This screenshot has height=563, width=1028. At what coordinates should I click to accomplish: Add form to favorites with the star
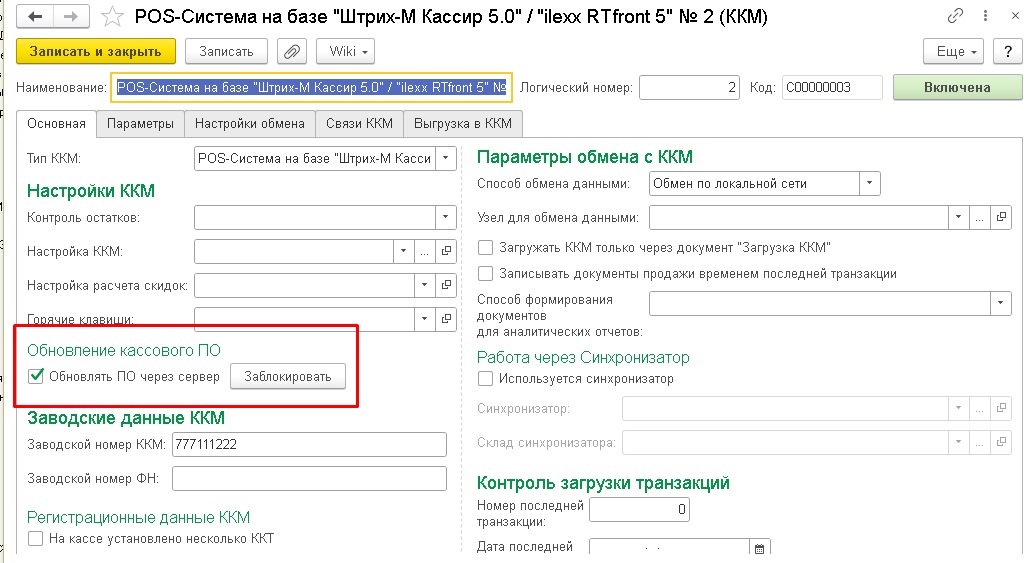pyautogui.click(x=112, y=16)
